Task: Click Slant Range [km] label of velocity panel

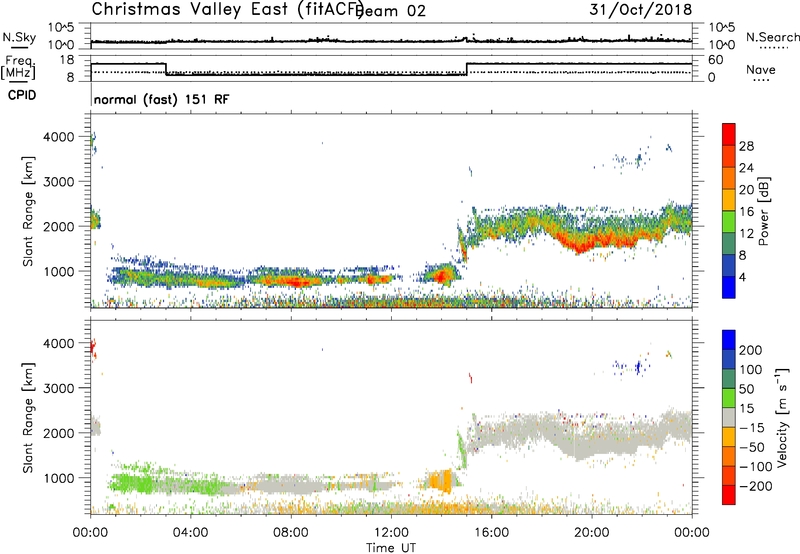Action: 28,418
